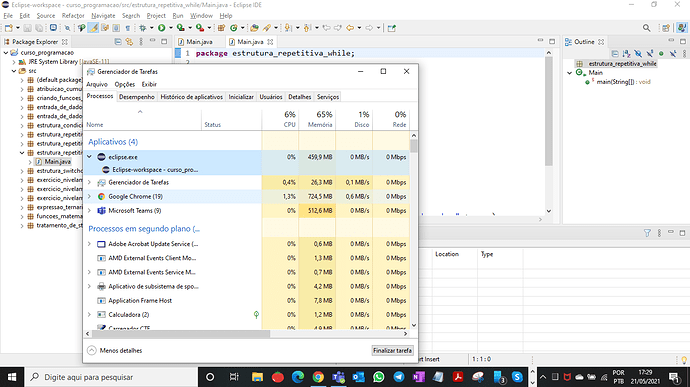Collapse the Main class node in Outline
The height and width of the screenshot is (387, 690).
click(x=569, y=73)
